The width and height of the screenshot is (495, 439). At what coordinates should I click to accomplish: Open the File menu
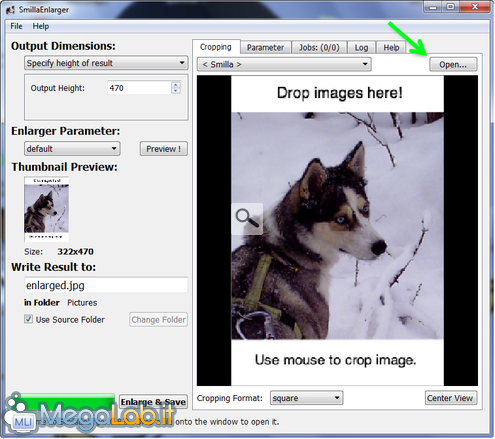pos(16,26)
